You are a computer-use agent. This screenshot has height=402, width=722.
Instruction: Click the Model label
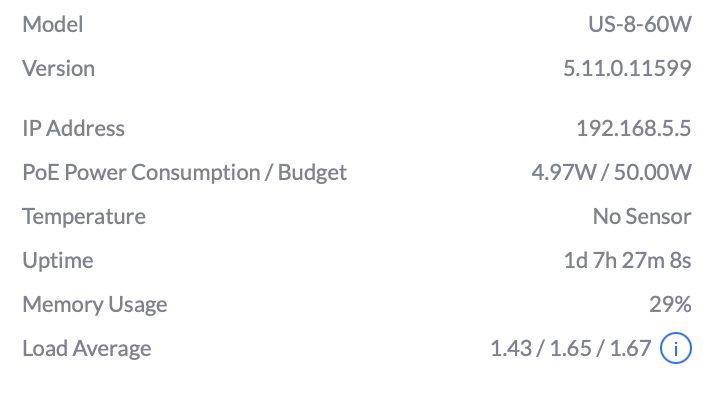(x=53, y=25)
